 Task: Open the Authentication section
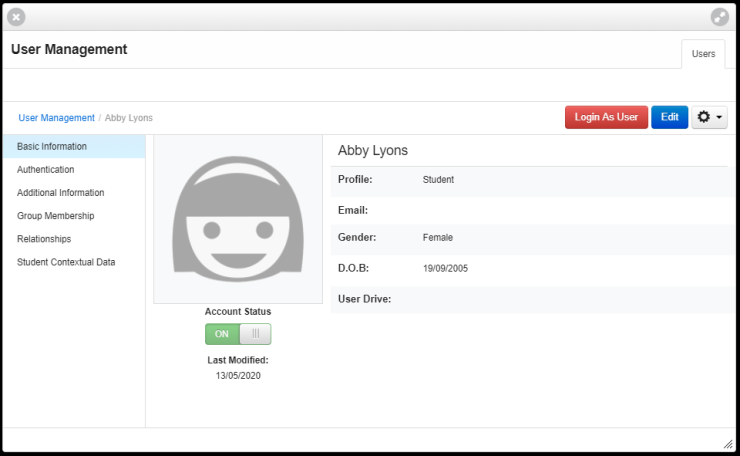click(x=46, y=170)
